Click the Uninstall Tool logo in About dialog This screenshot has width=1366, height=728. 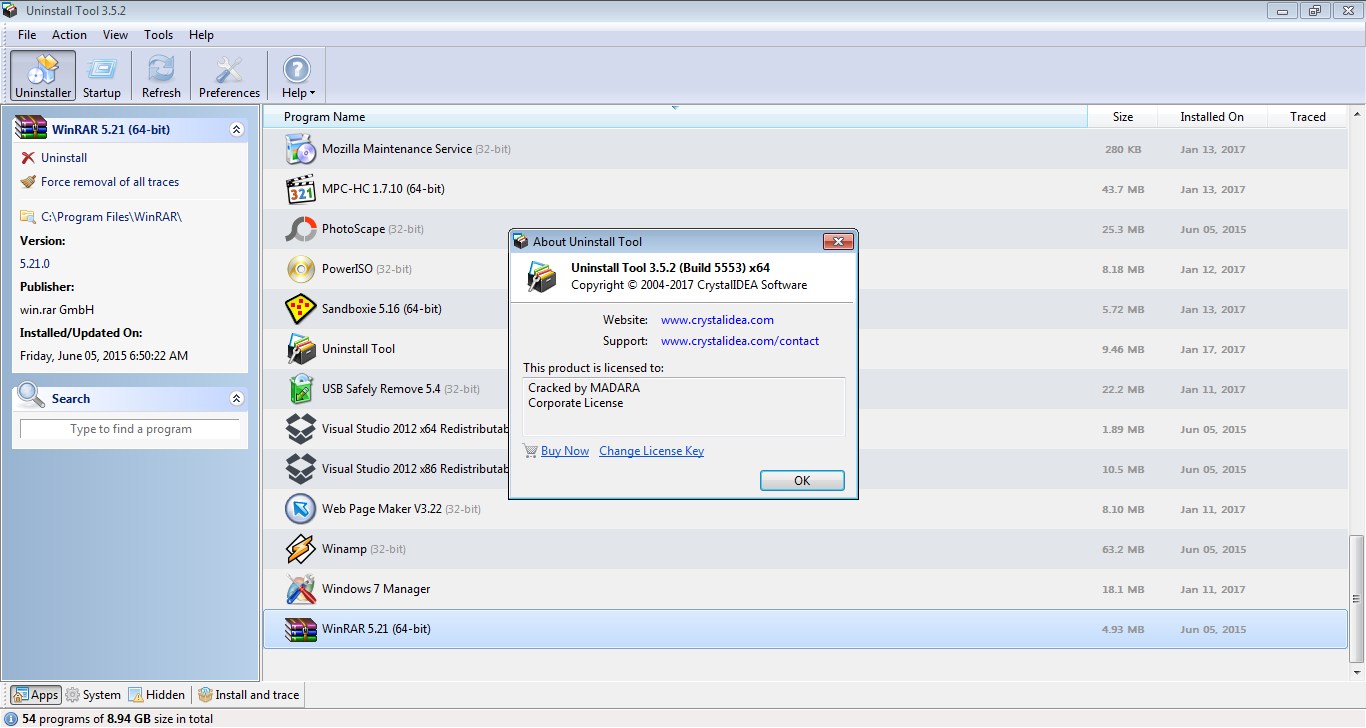541,276
